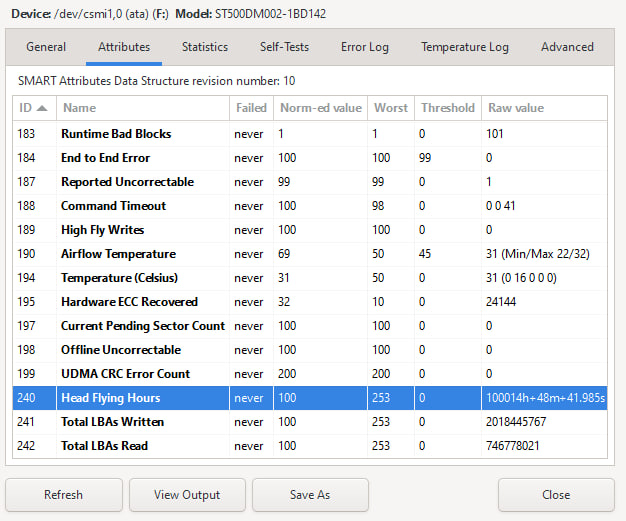This screenshot has width=626, height=521.
Task: Click the View Output button
Action: (187, 494)
